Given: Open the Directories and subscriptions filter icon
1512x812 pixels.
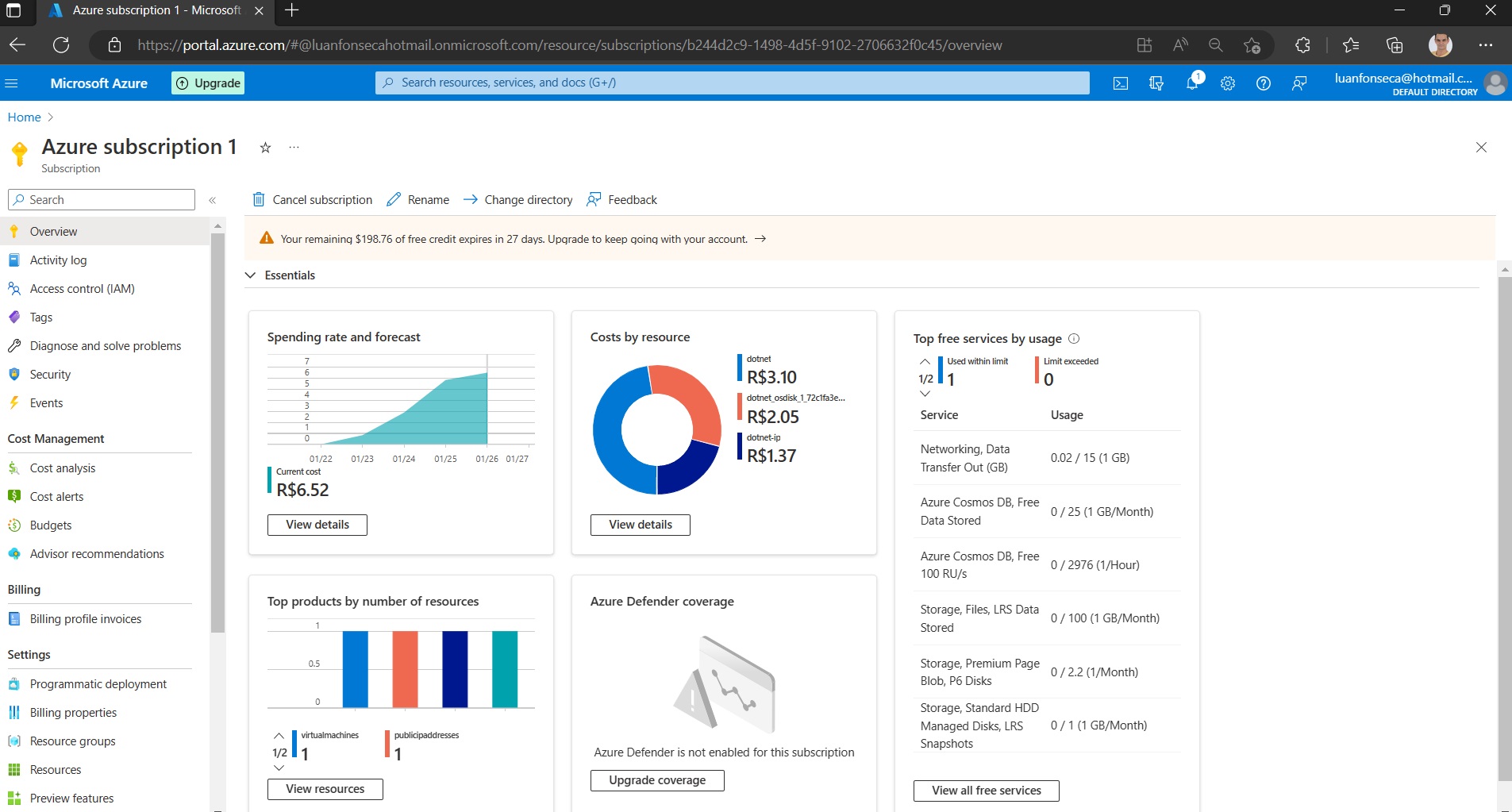Looking at the screenshot, I should click(x=1156, y=83).
